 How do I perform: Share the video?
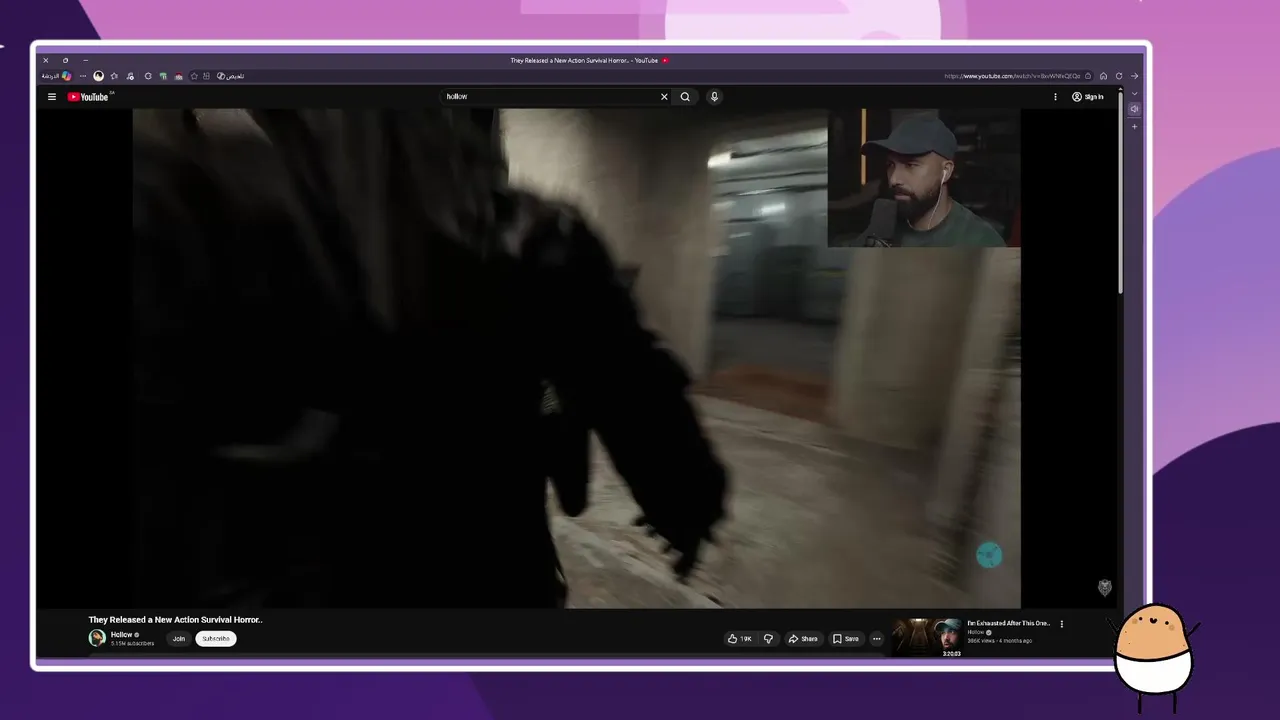click(x=803, y=639)
